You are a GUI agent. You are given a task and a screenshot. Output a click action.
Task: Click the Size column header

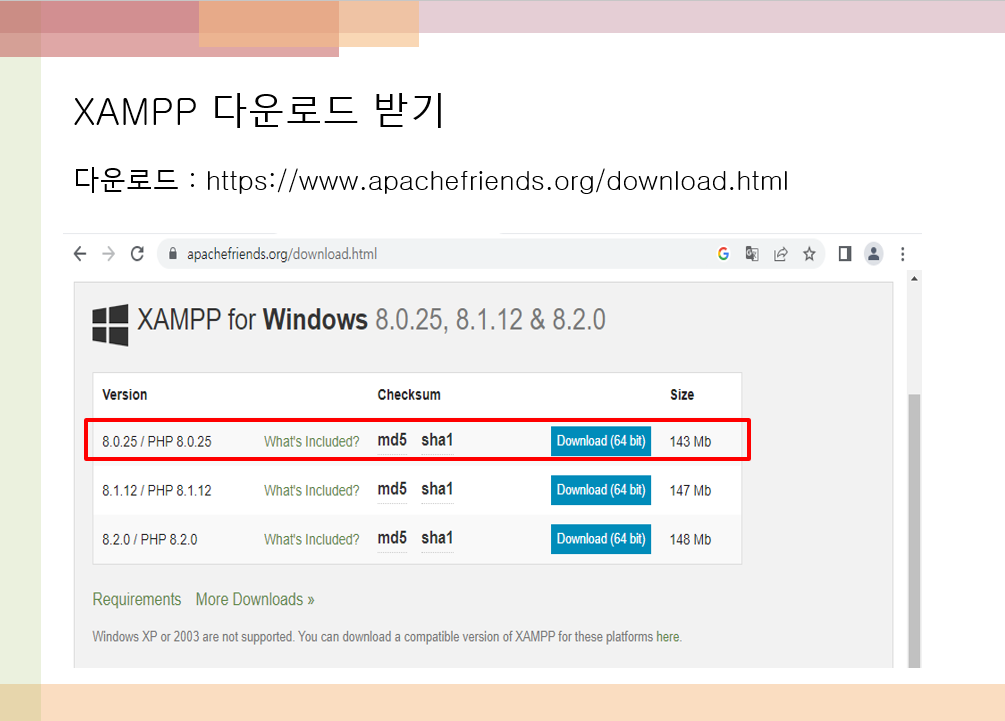[x=682, y=395]
